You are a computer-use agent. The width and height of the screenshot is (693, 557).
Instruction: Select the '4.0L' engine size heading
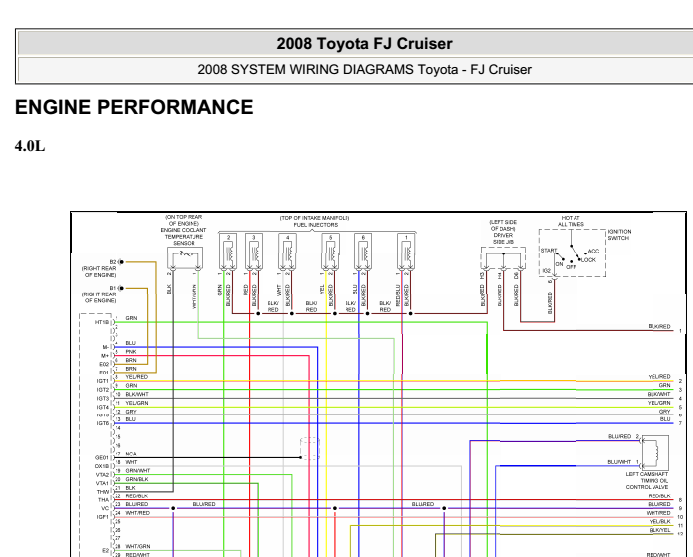coord(30,145)
